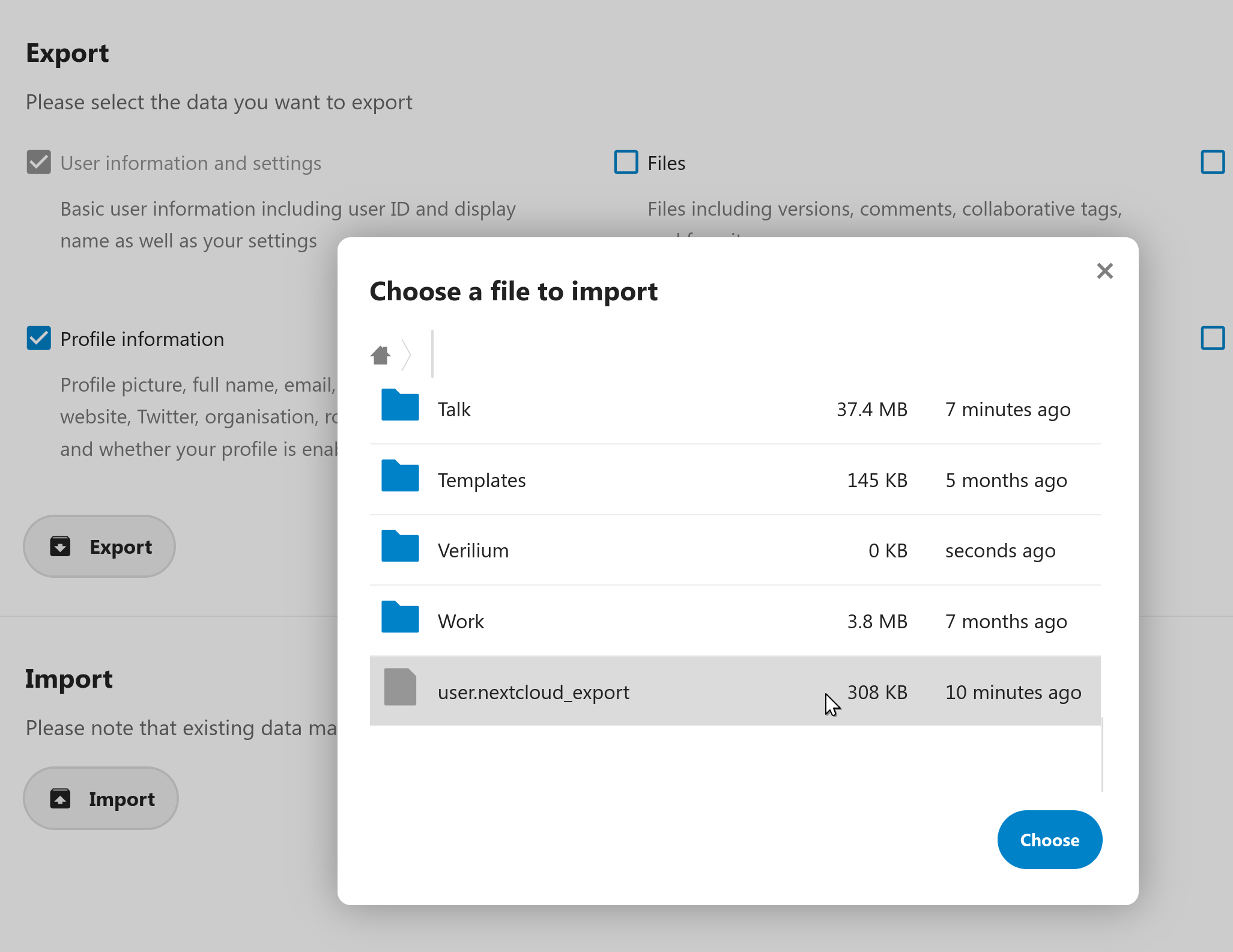1233x952 pixels.
Task: Click the Import button
Action: click(101, 799)
